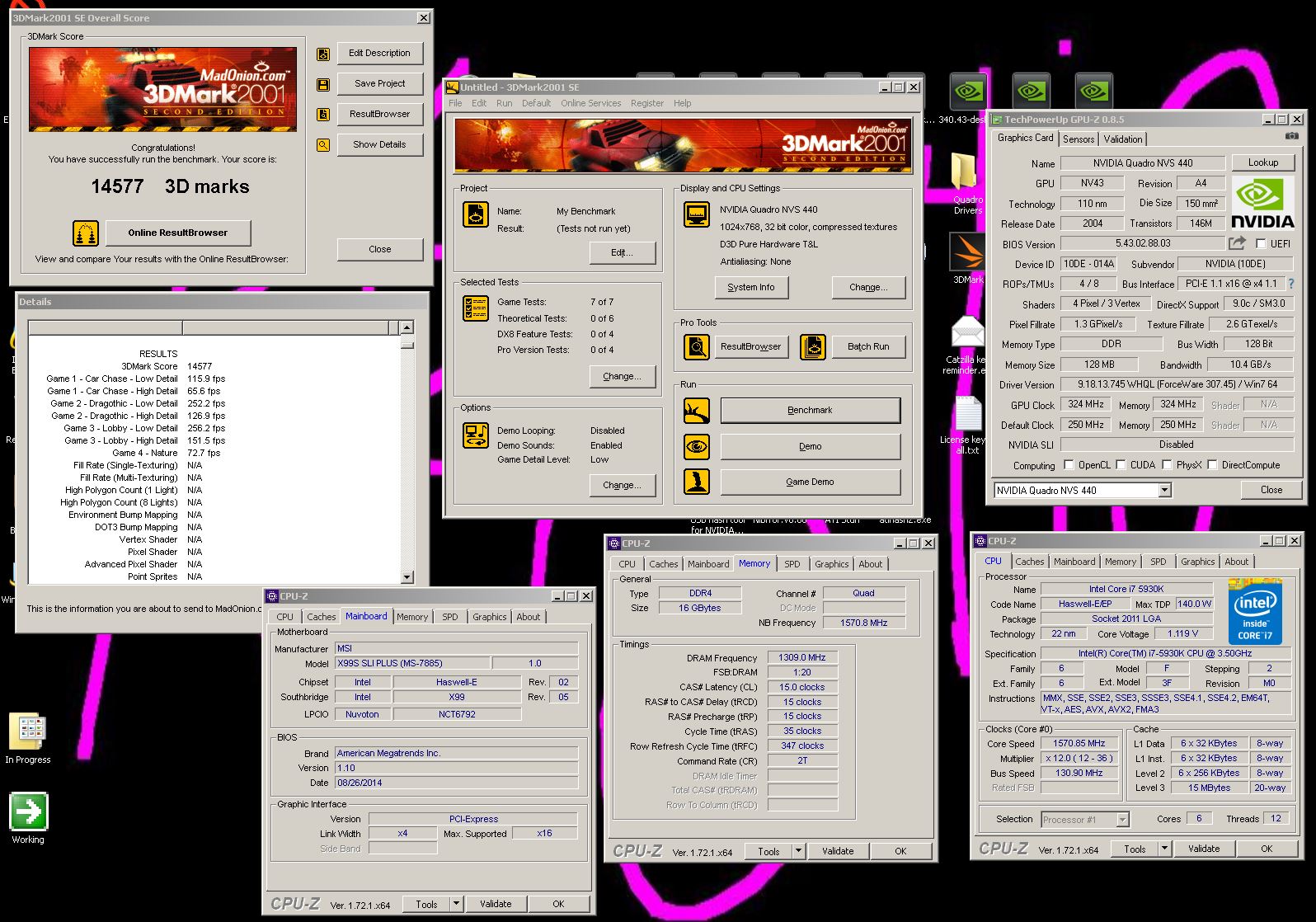Screen dimensions: 1316x922
Task: Click Change button under Selected Tests
Action: click(x=623, y=377)
